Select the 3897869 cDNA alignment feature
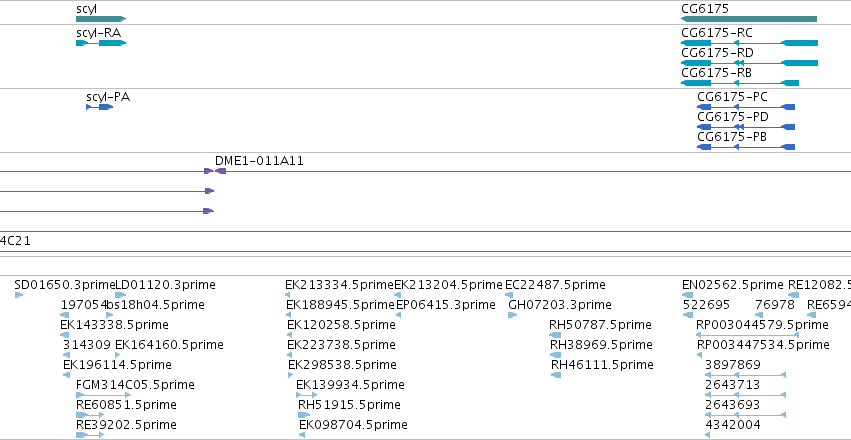Screen dimensions: 851x440 pos(745,375)
